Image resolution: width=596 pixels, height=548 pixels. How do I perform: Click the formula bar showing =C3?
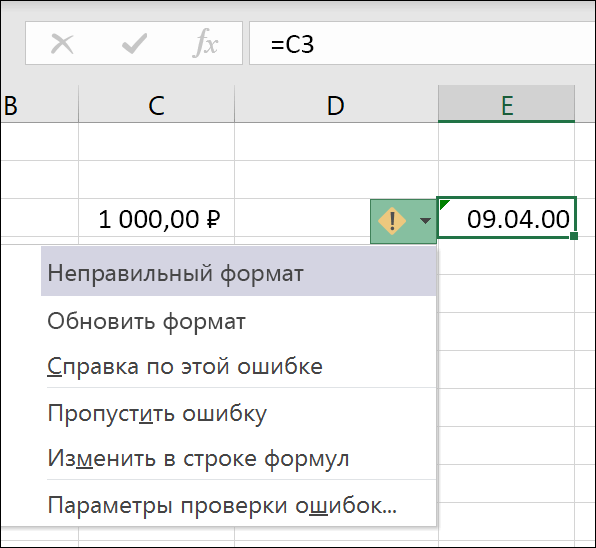(x=422, y=43)
